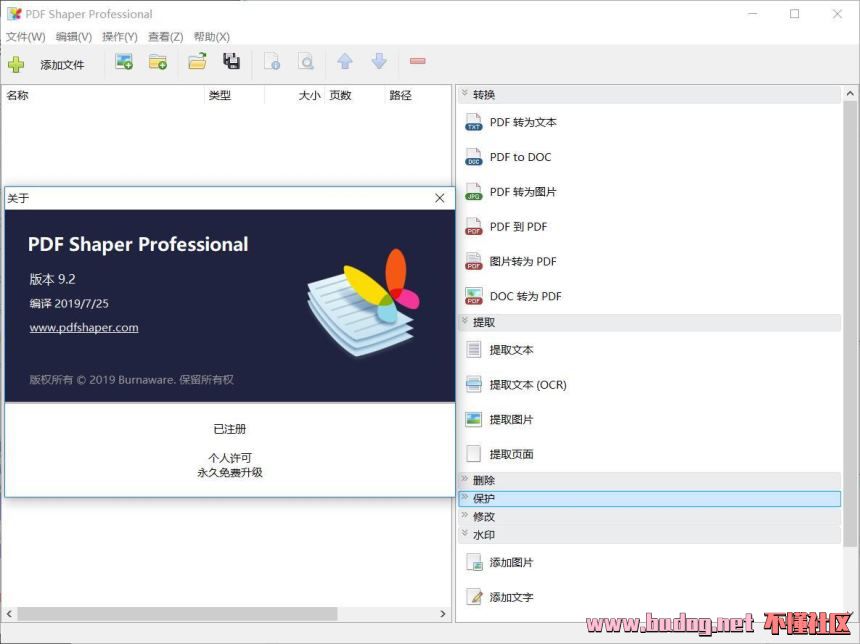The width and height of the screenshot is (860, 644).
Task: Click the 提取图片 icon
Action: pos(473,420)
